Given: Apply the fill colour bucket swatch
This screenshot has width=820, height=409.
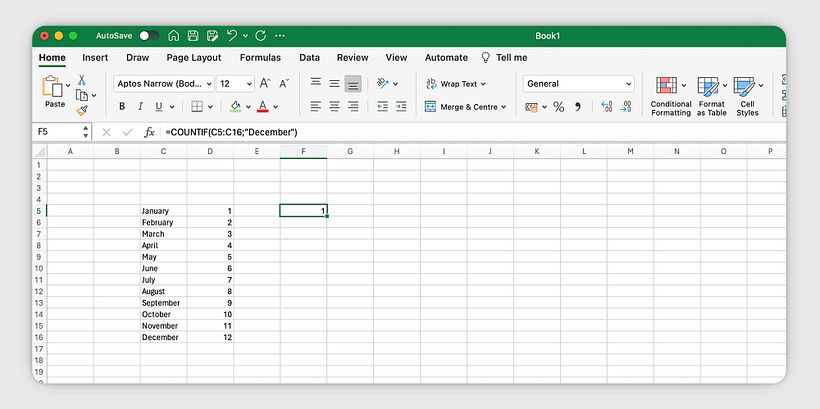Looking at the screenshot, I should click(235, 107).
